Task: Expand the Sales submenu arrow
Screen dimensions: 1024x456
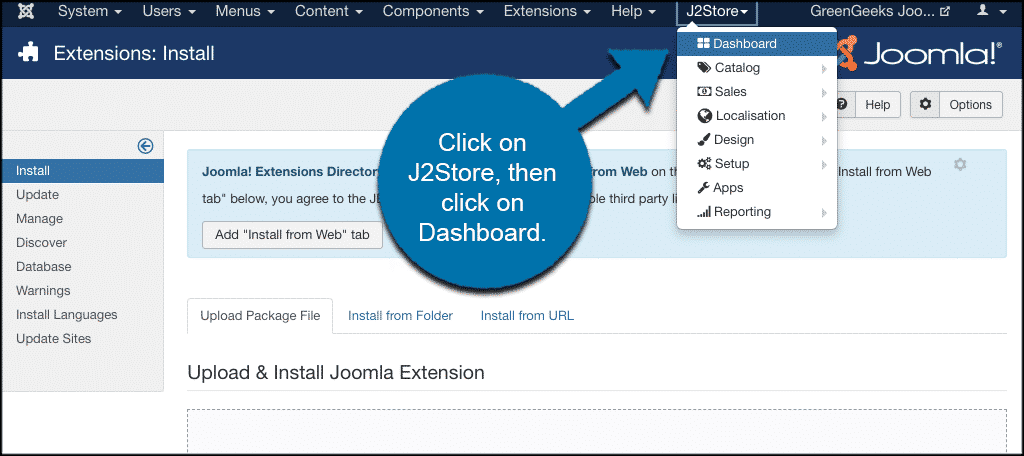Action: (824, 92)
